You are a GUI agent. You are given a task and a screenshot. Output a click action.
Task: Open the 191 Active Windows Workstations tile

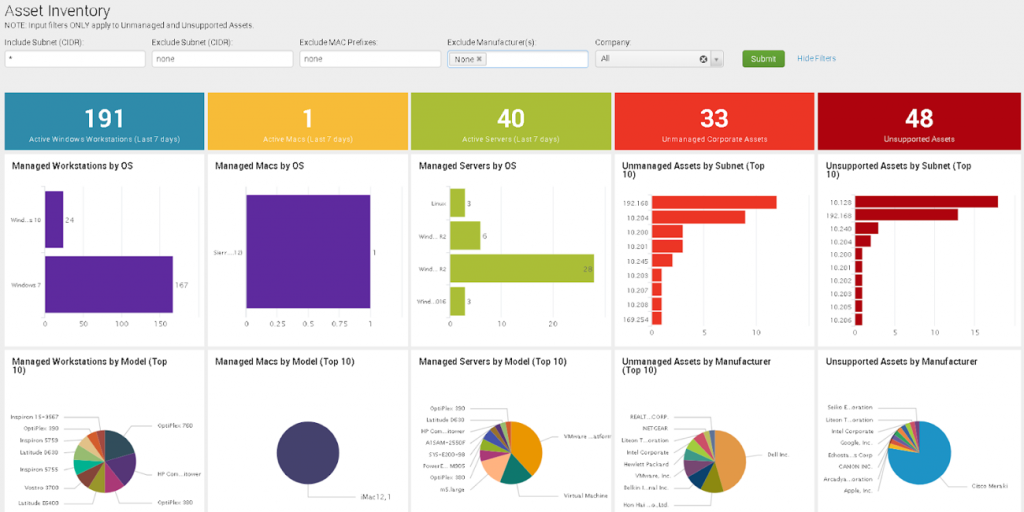(x=104, y=121)
